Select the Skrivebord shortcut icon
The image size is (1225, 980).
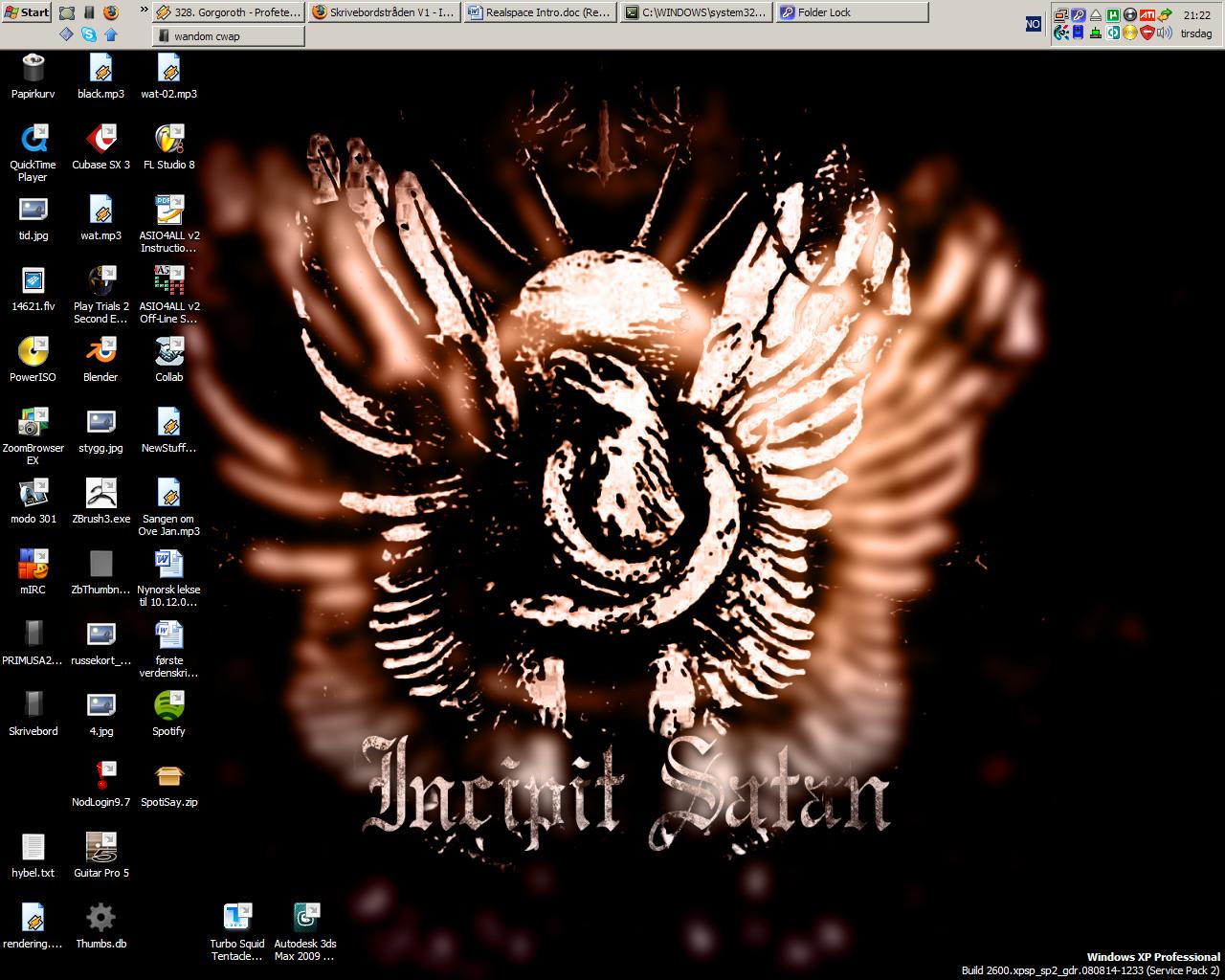click(x=33, y=714)
